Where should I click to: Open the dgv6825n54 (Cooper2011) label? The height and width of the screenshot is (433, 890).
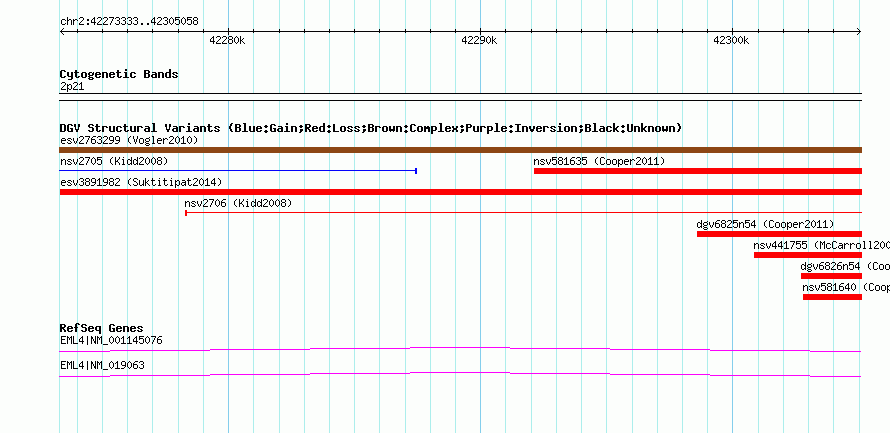click(765, 224)
